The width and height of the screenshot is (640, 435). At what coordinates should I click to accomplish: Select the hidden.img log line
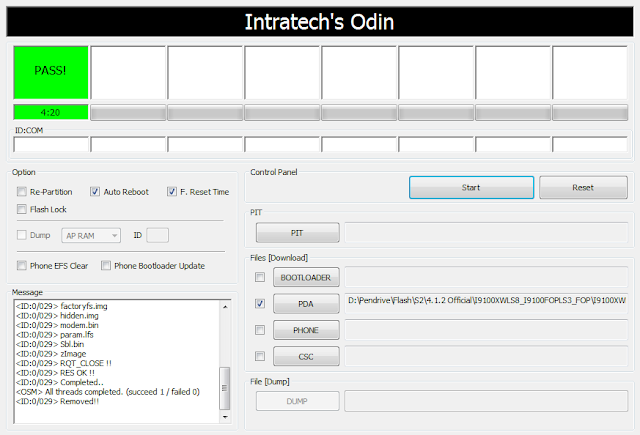click(x=57, y=315)
